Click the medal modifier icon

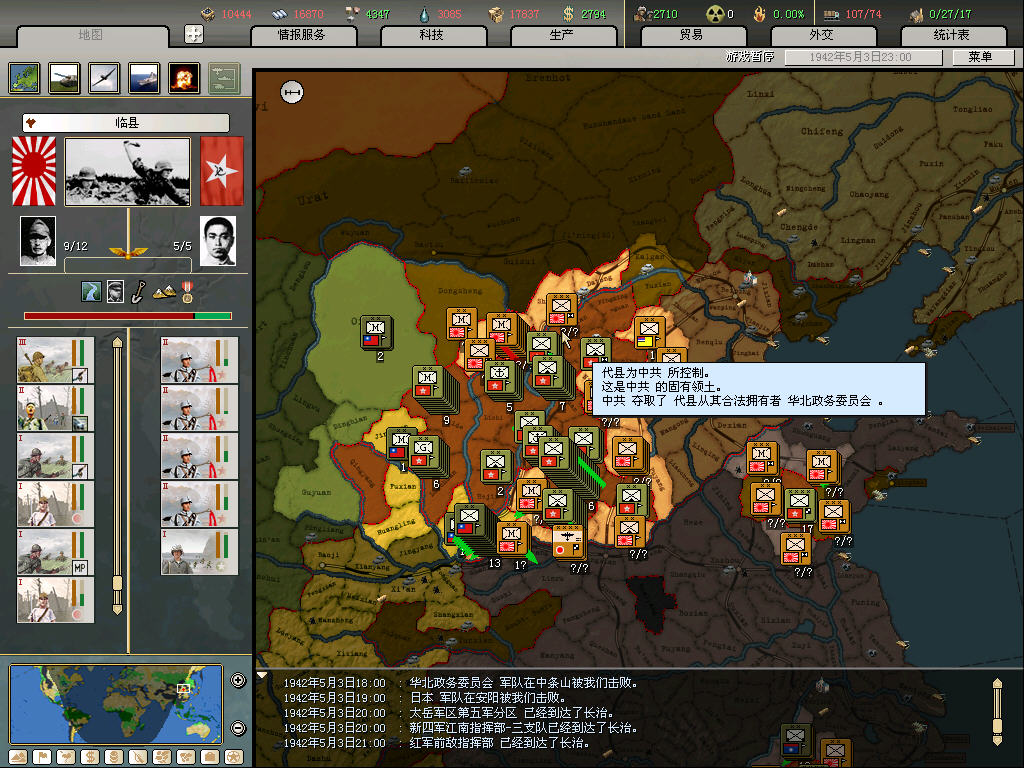[x=187, y=292]
